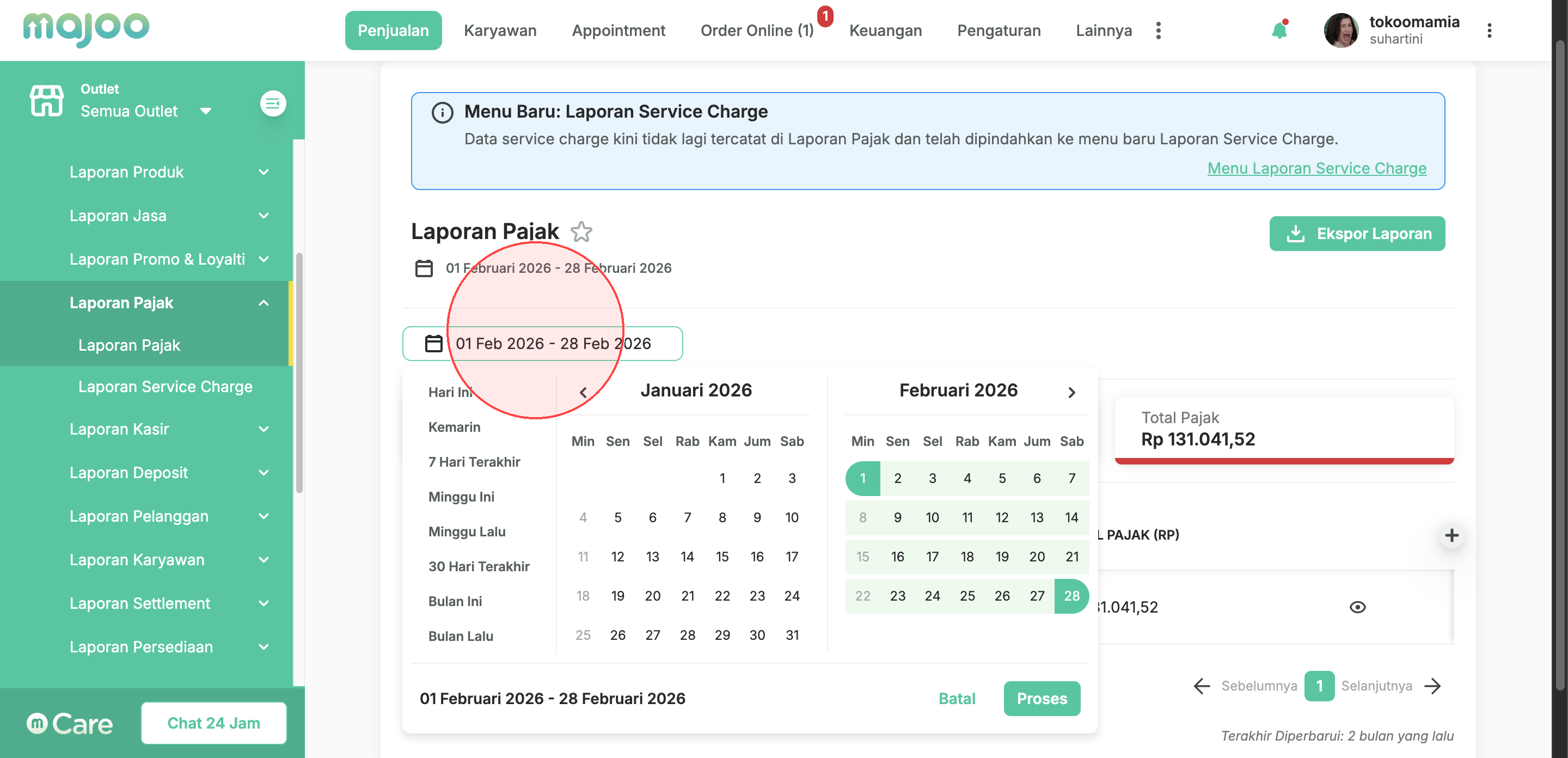Image resolution: width=1568 pixels, height=758 pixels.
Task: Click the sidebar collapse menu icon
Action: 273,103
